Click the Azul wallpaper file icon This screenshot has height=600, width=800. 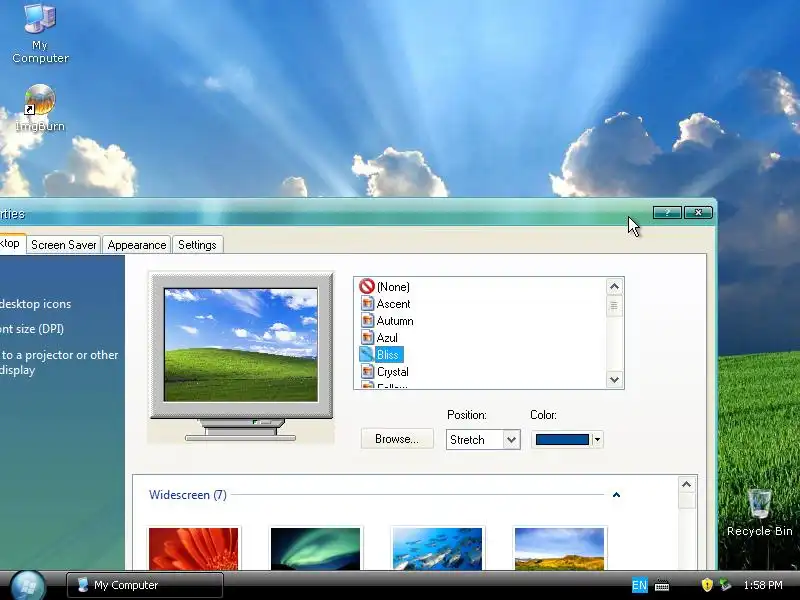367,337
